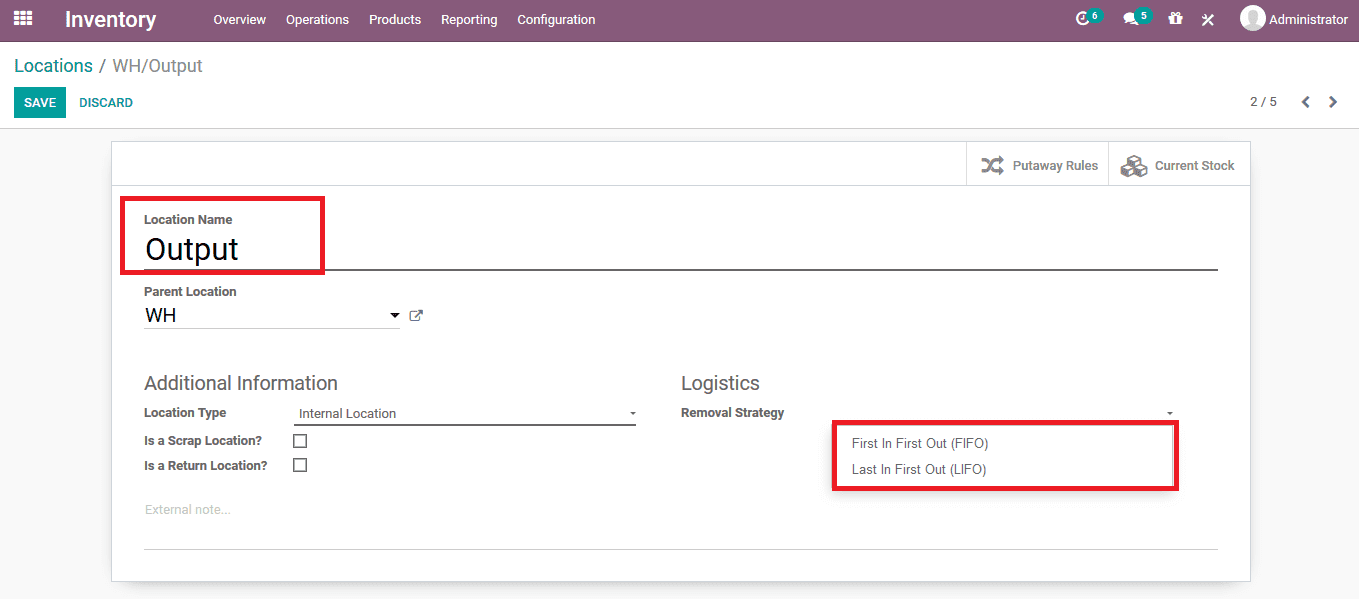1359x599 pixels.
Task: Click the SAVE button
Action: click(40, 102)
